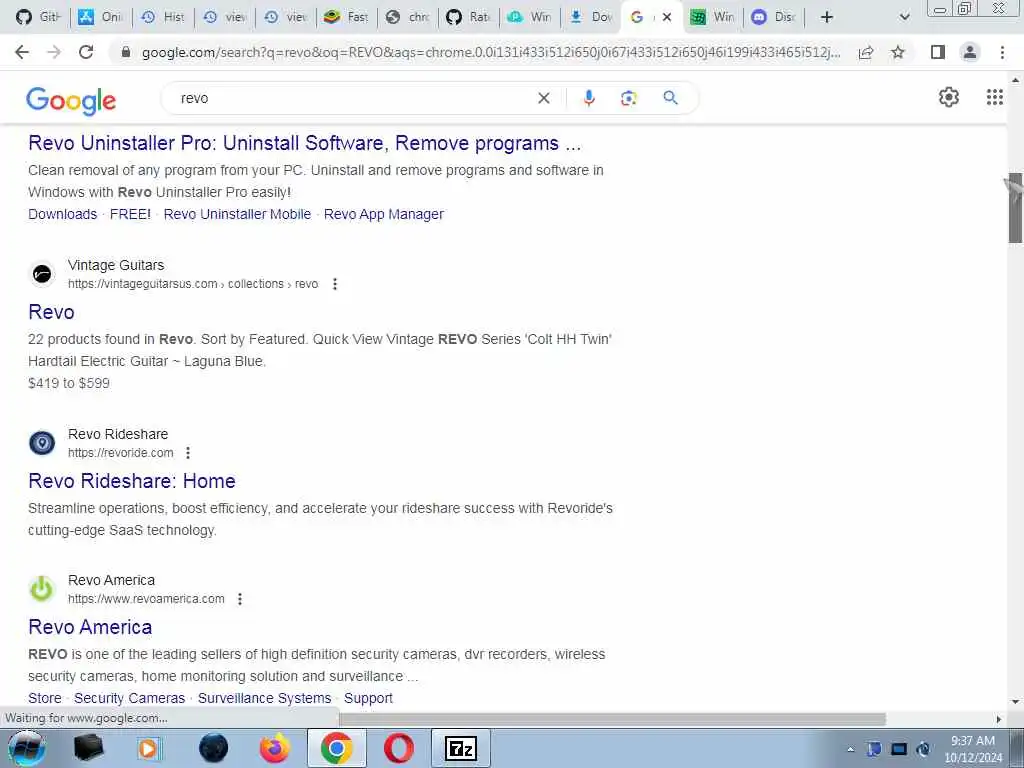Viewport: 1024px width, 768px height.
Task: Open more options for Revo Rideshare result
Action: click(x=187, y=453)
